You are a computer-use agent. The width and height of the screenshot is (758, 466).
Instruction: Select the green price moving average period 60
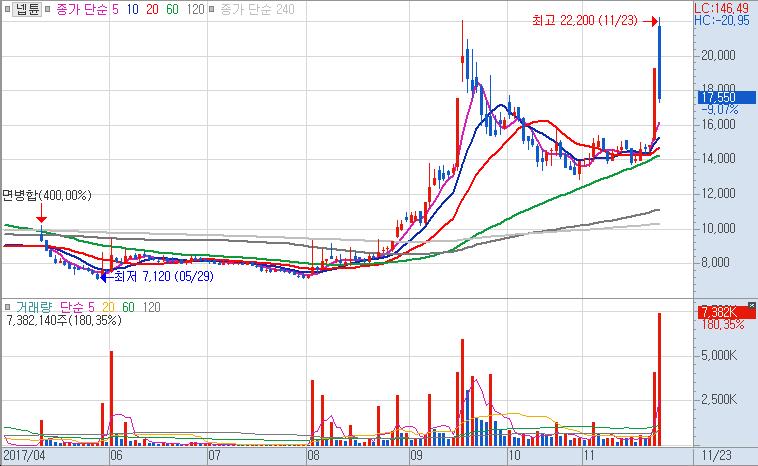click(172, 9)
